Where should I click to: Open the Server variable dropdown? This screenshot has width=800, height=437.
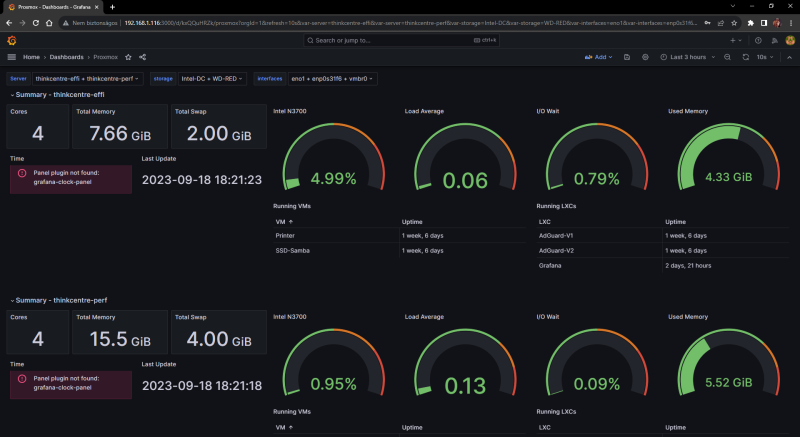(x=88, y=79)
